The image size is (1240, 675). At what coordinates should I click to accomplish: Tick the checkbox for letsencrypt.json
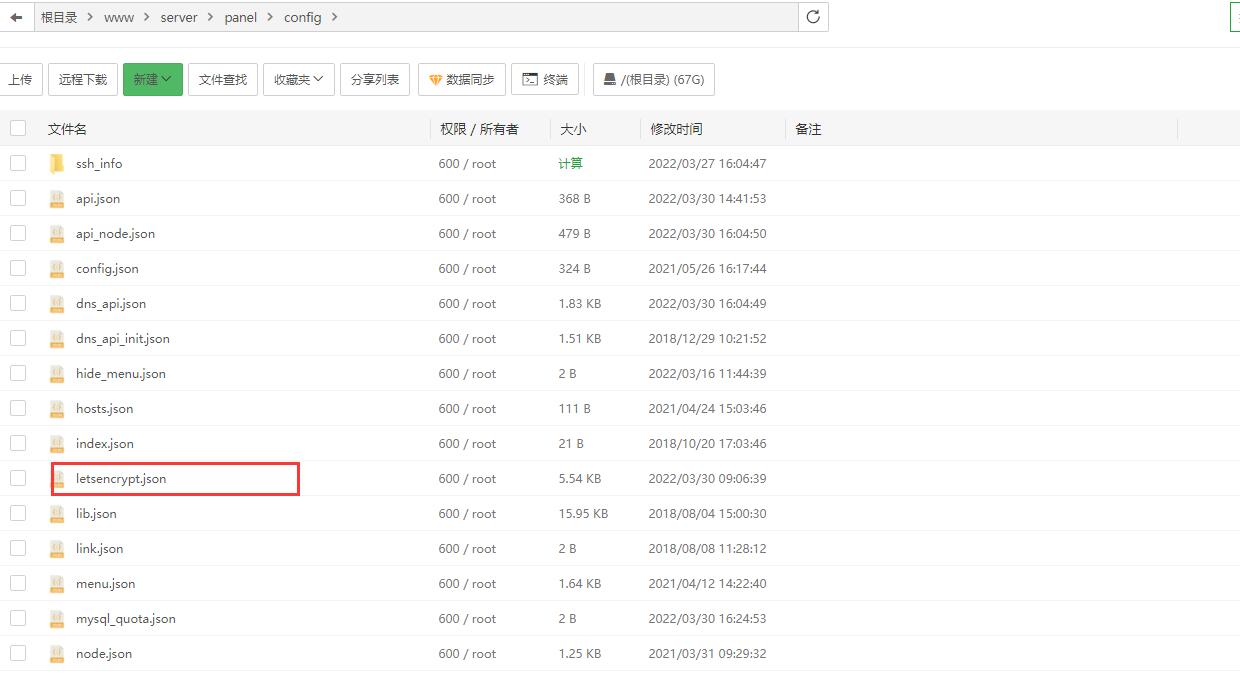(x=18, y=478)
